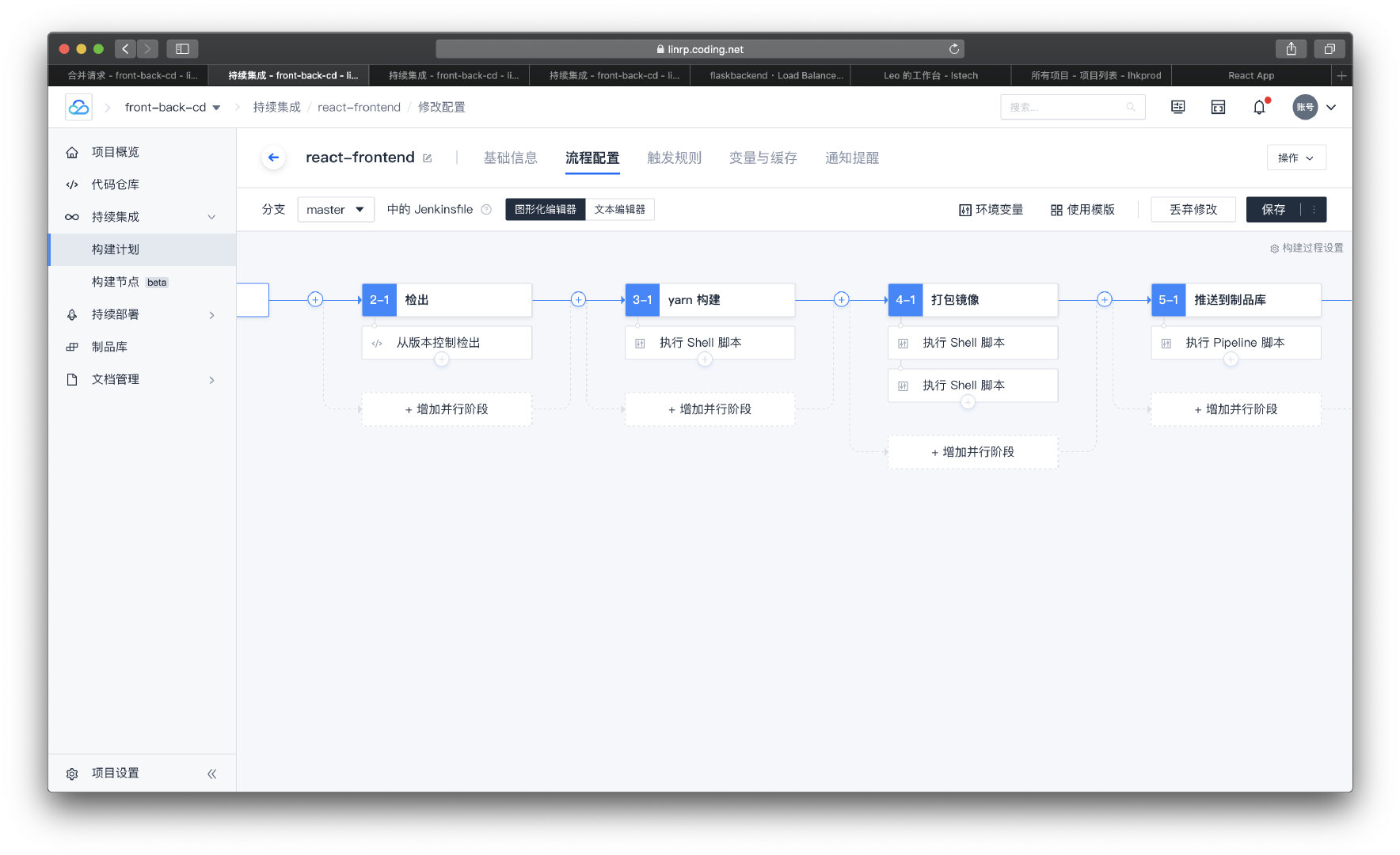Screen dimensions: 1400x855
Task: Add a parallel stage under 打包镜像
Action: point(972,452)
